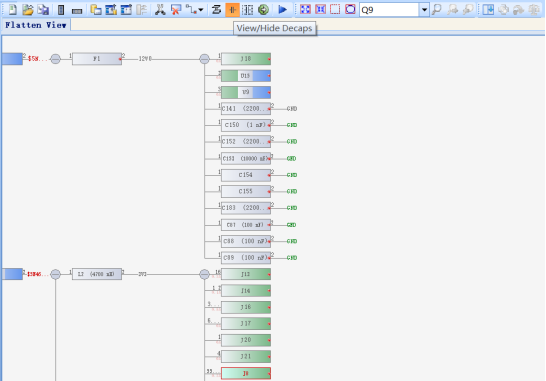Click the copy windows toolbar icon
Image resolution: width=546 pixels, height=381 pixels.
96,10
